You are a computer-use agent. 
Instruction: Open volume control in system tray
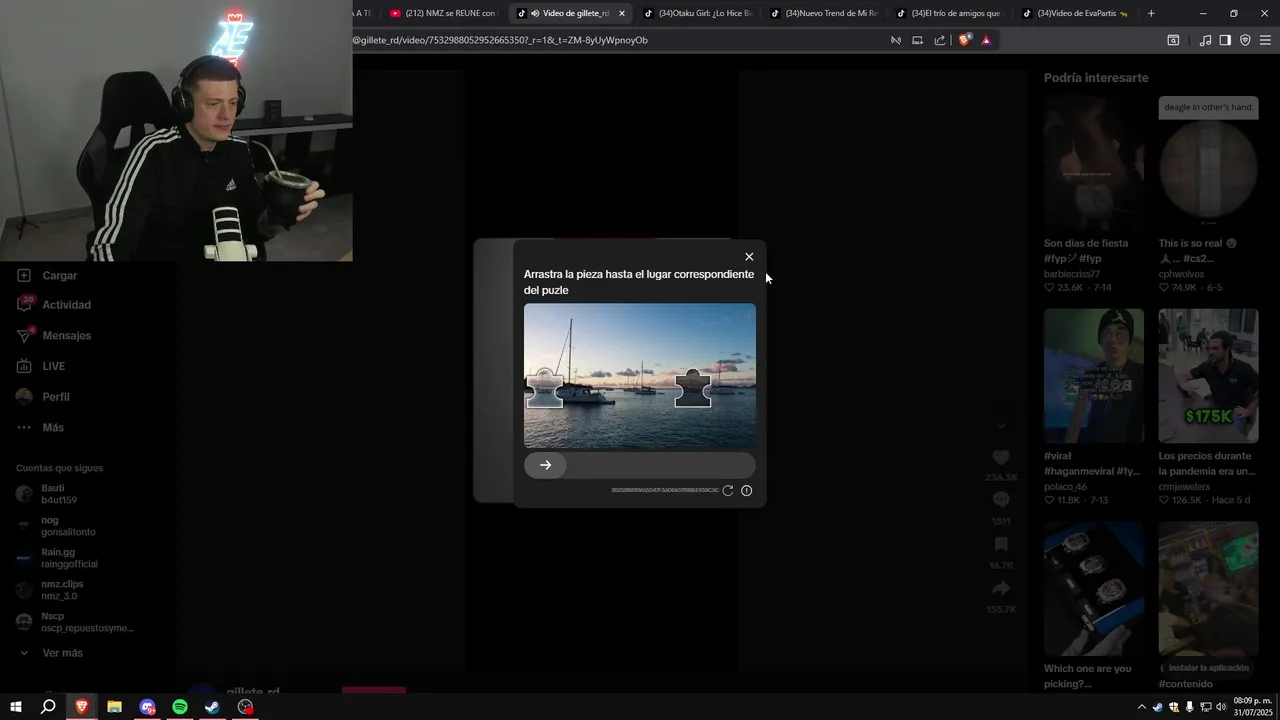[x=1221, y=707]
